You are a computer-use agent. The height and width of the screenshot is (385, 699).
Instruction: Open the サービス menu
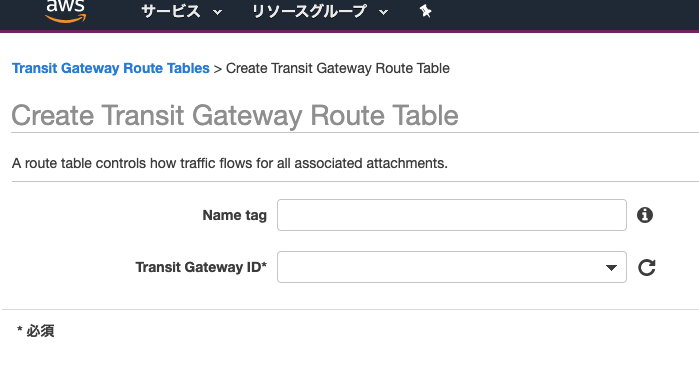click(171, 12)
